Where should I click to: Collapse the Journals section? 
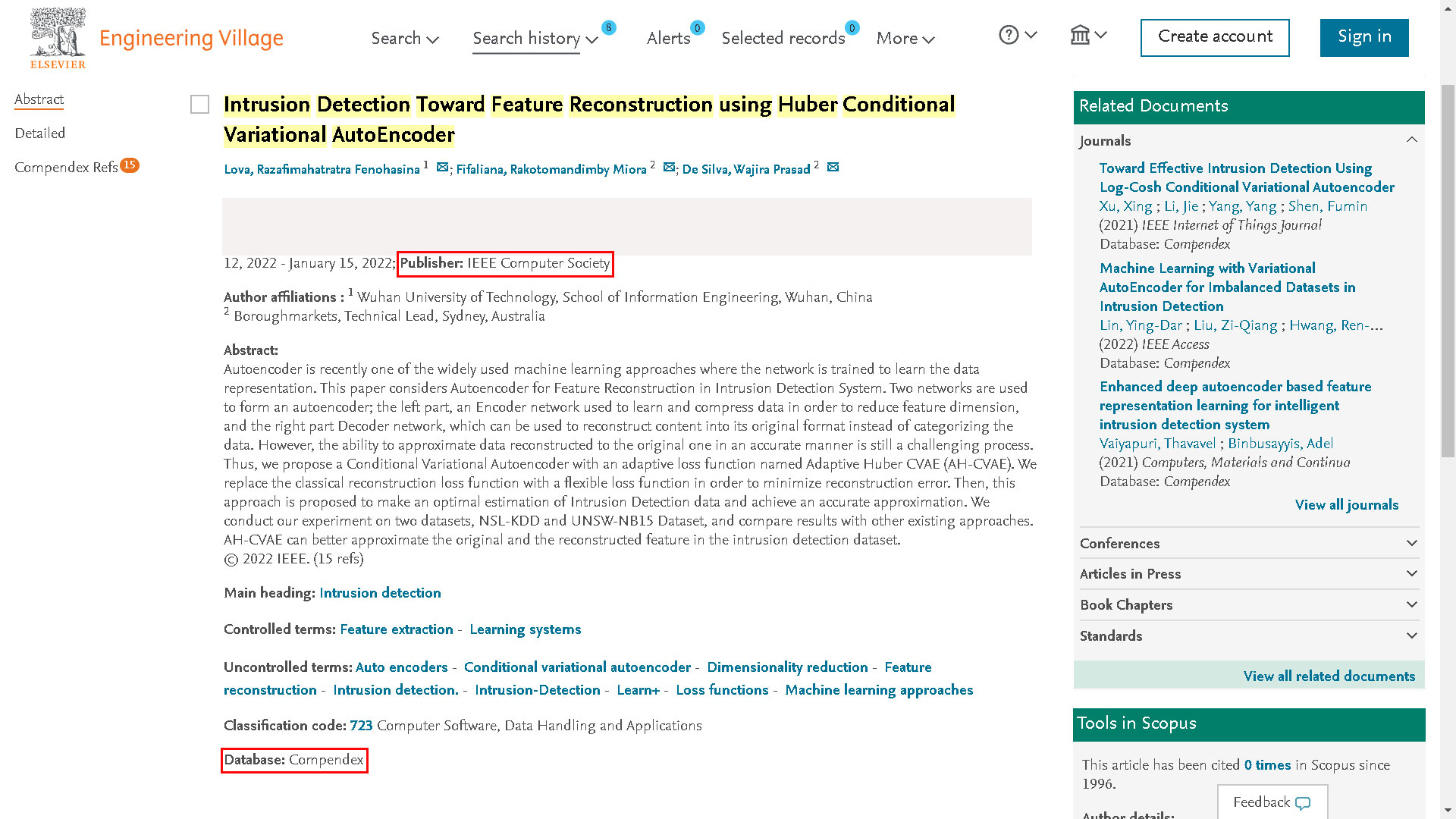(1411, 140)
